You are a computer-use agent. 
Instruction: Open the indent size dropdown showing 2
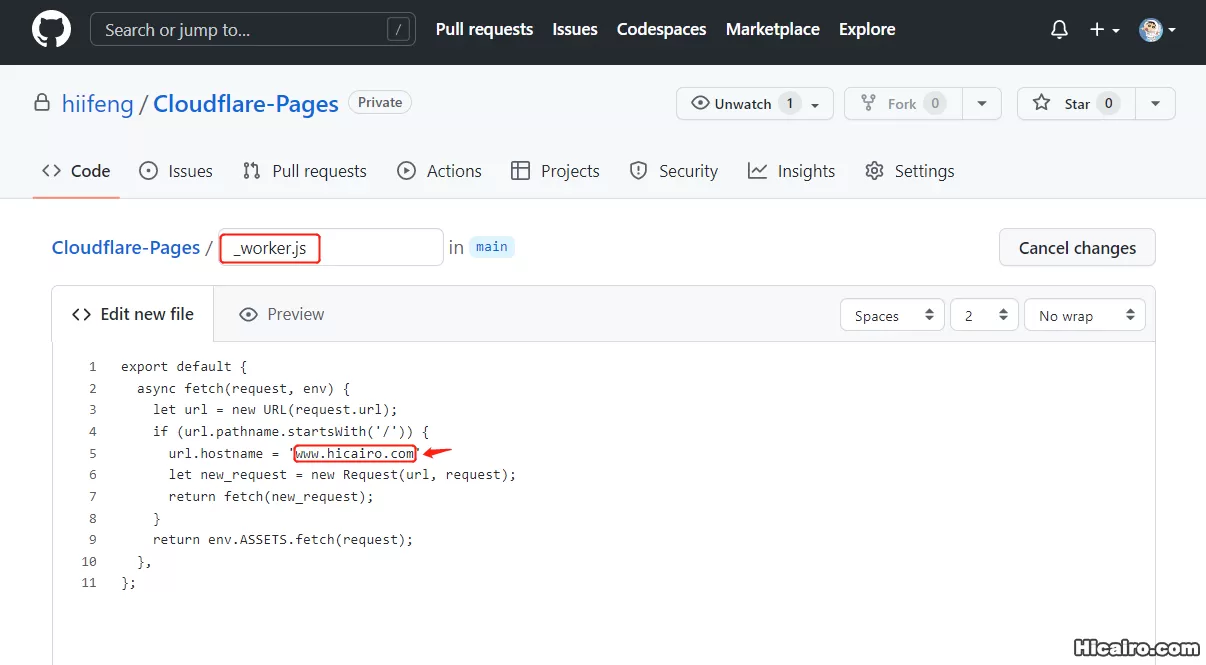[983, 314]
